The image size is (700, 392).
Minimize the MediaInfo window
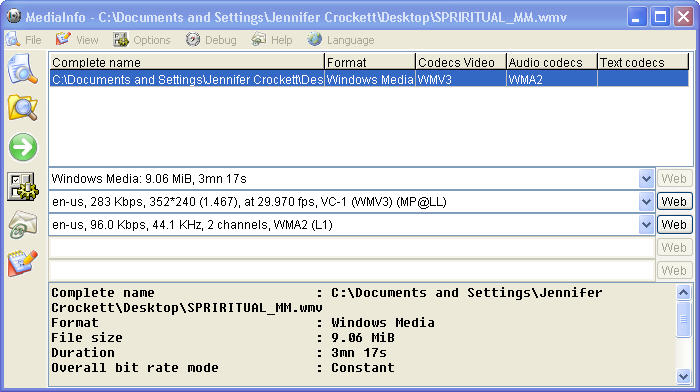[x=637, y=17]
